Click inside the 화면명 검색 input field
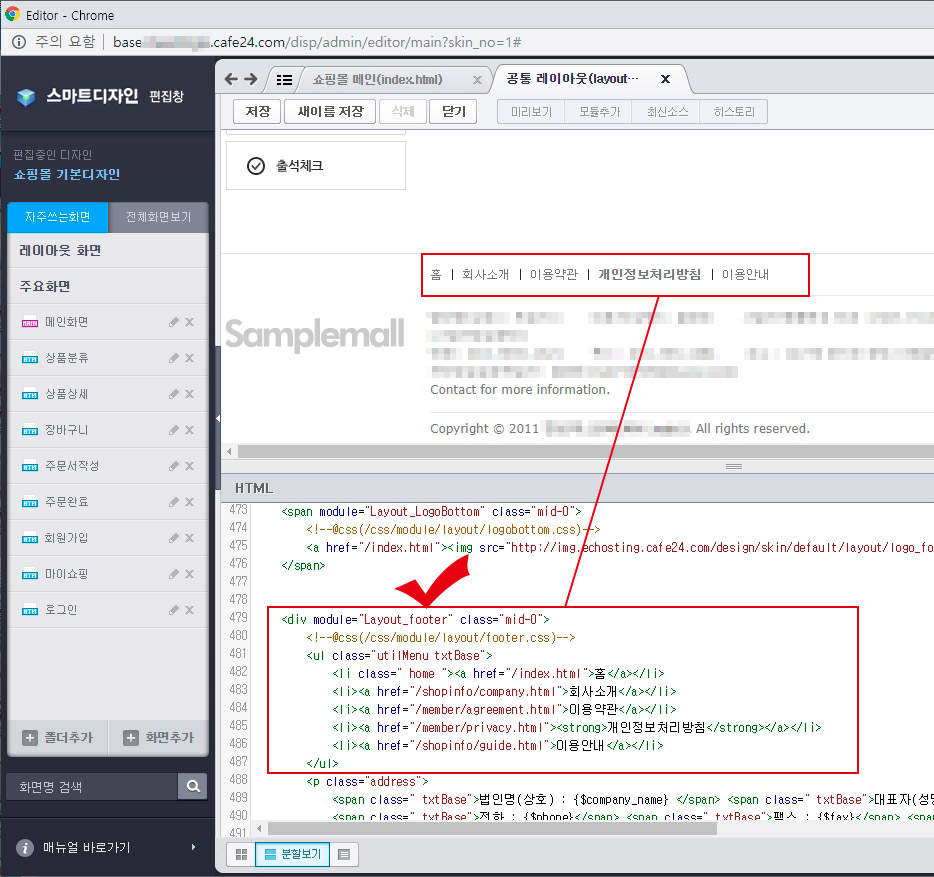 pyautogui.click(x=90, y=786)
